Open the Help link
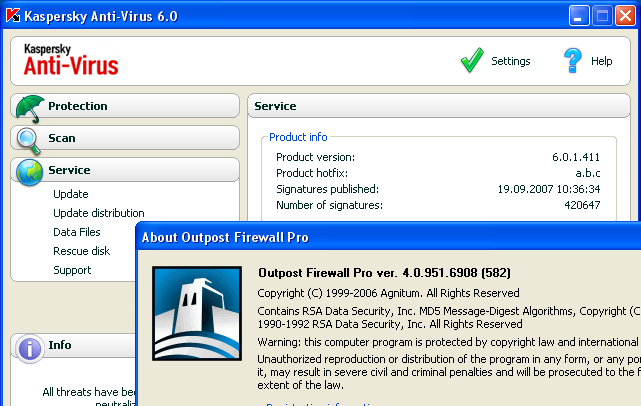Viewport: 641px width, 406px height. (x=601, y=61)
